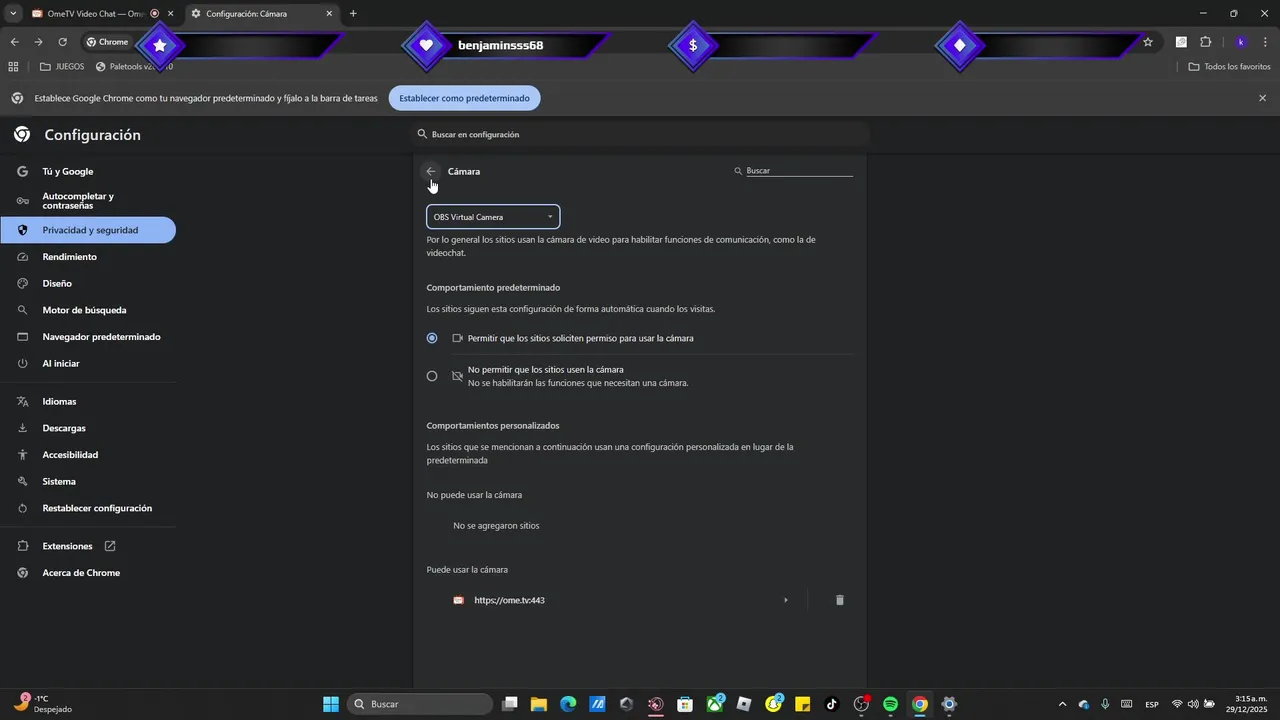Select the 'Configuración: Cámara' tab
The image size is (1280, 720).
click(x=263, y=14)
